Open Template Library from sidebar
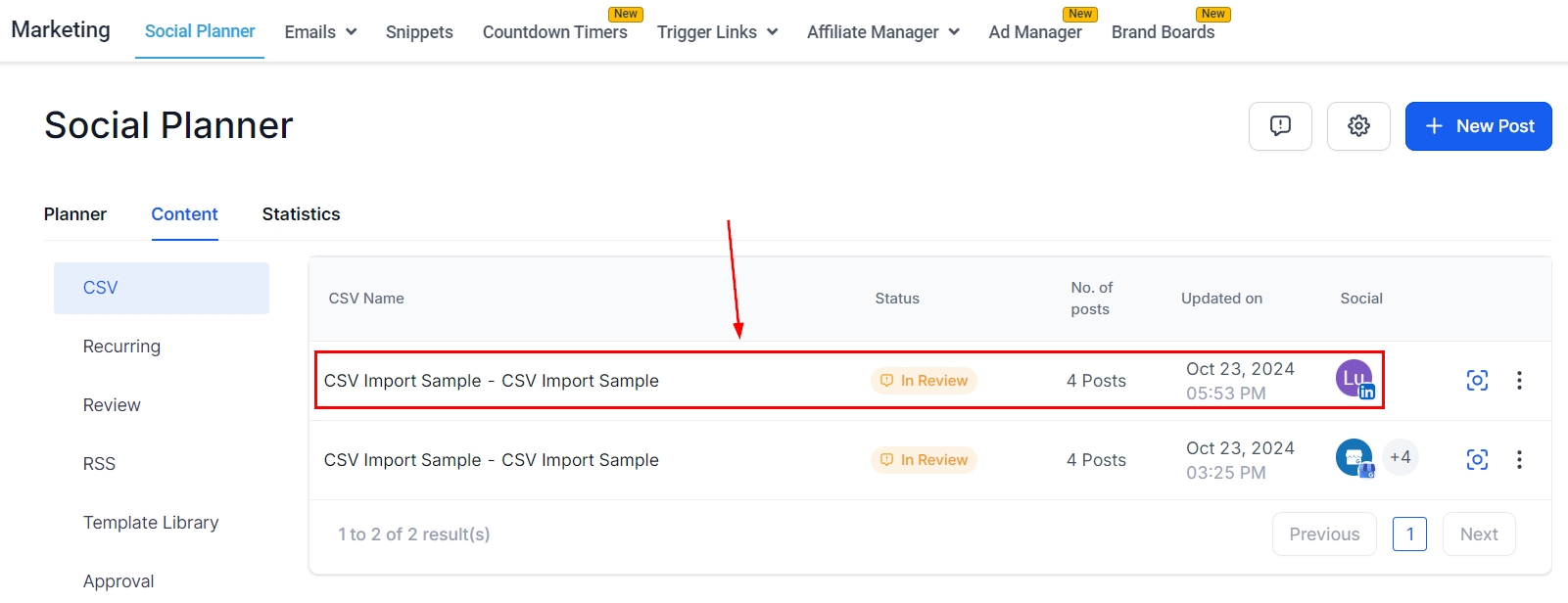This screenshot has height=603, width=1568. coord(151,523)
